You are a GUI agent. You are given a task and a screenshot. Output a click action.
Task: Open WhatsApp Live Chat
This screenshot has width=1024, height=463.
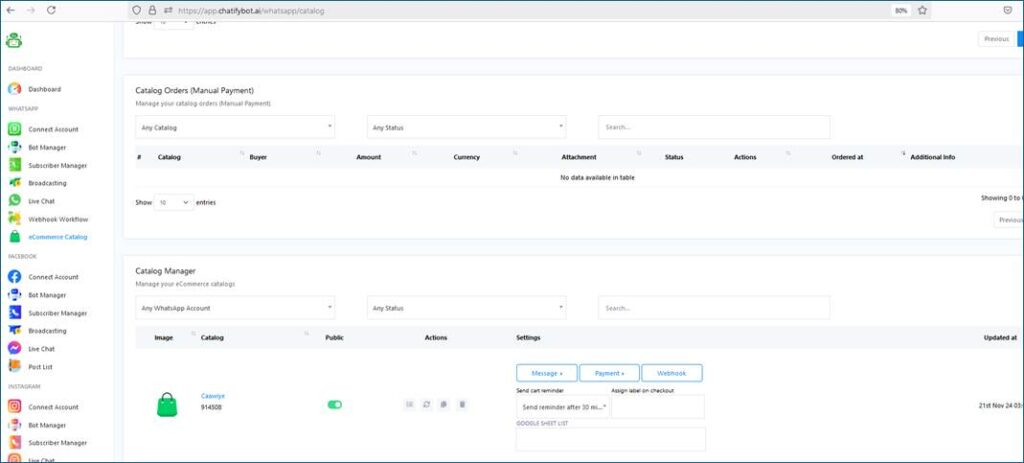pos(41,201)
